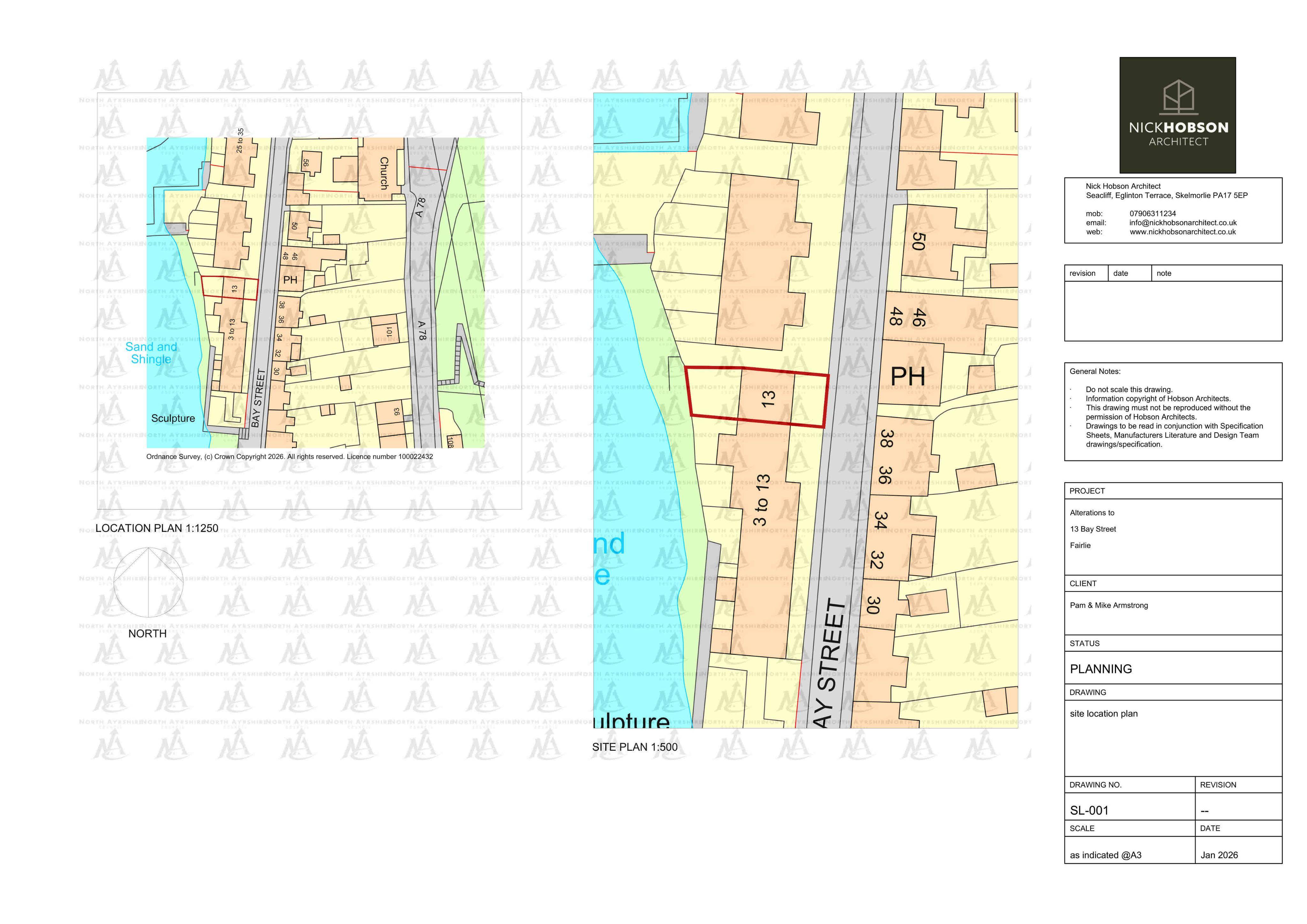Select 'Do not scale this drawing.' note
This screenshot has width=1307, height=924.
(x=1129, y=389)
